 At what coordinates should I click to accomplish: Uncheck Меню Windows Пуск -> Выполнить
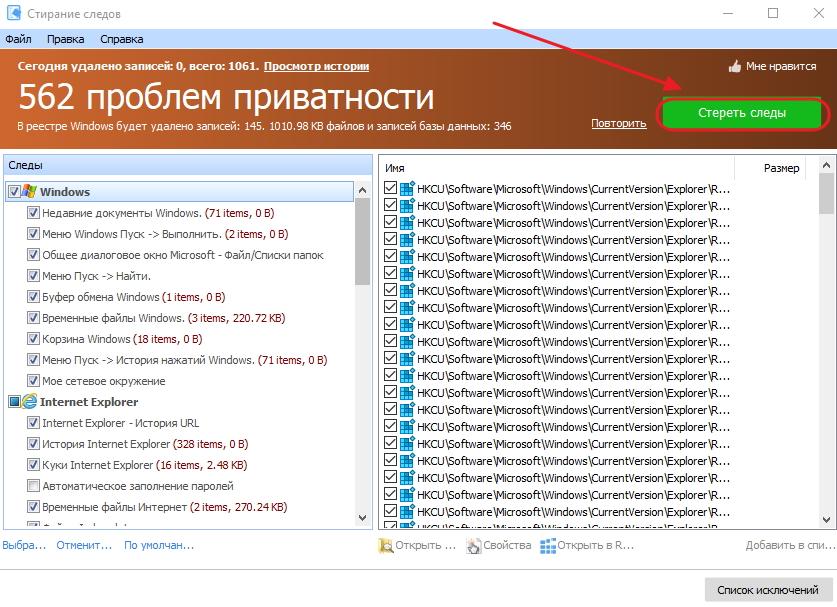tap(33, 234)
